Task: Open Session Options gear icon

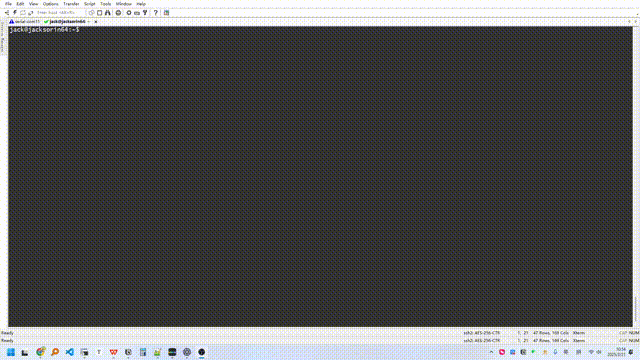Action: click(129, 13)
